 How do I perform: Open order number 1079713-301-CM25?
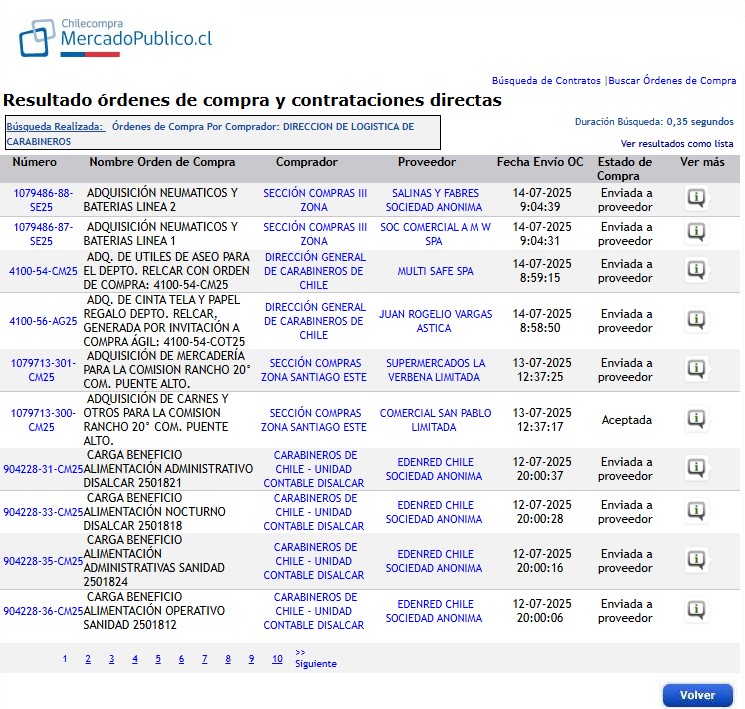click(43, 370)
